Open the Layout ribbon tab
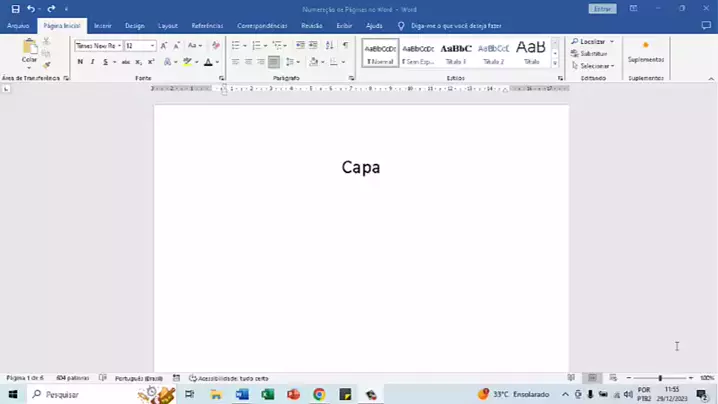 point(168,25)
